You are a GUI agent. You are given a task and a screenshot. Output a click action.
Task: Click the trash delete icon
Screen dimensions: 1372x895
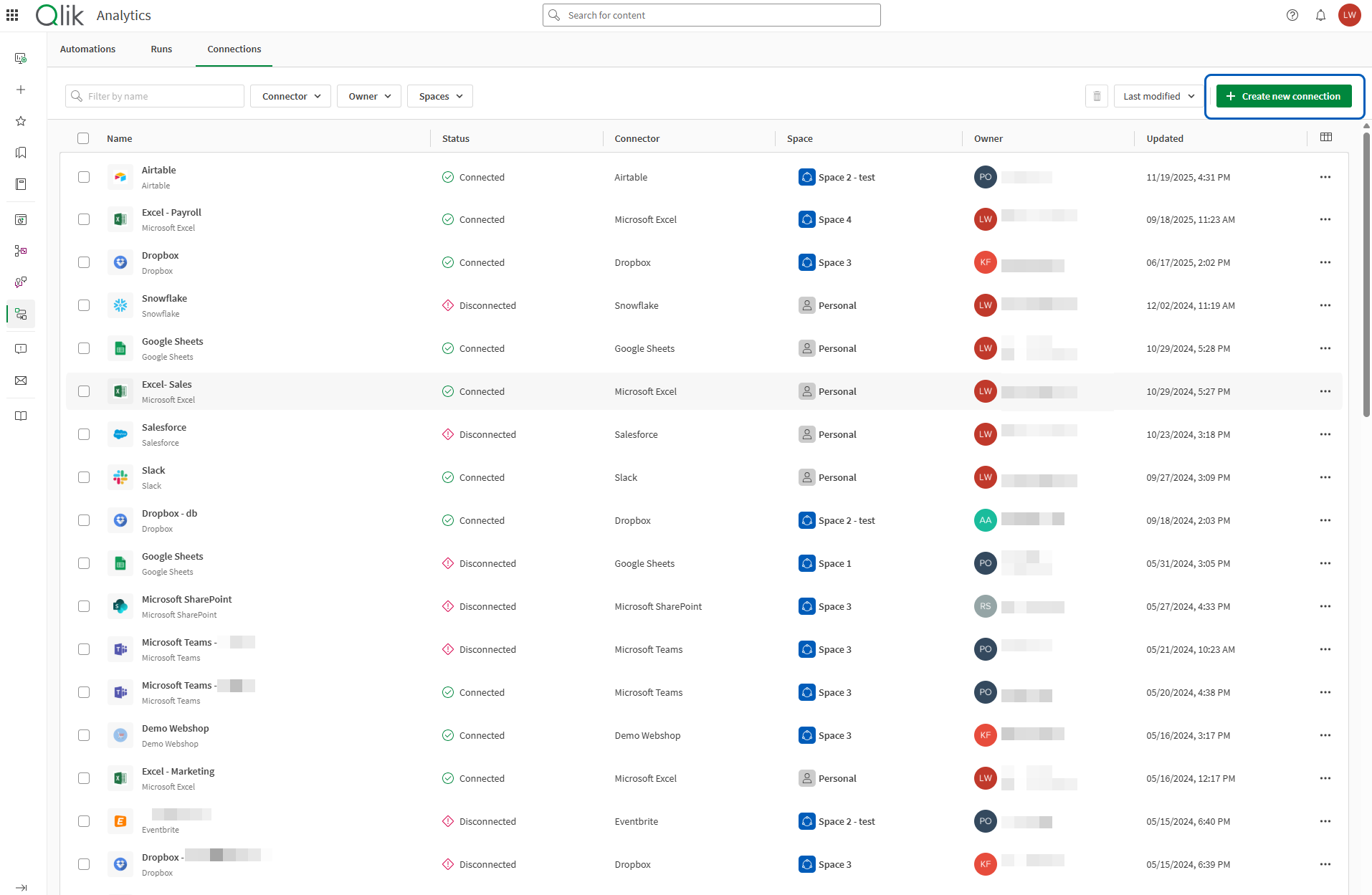click(1097, 96)
